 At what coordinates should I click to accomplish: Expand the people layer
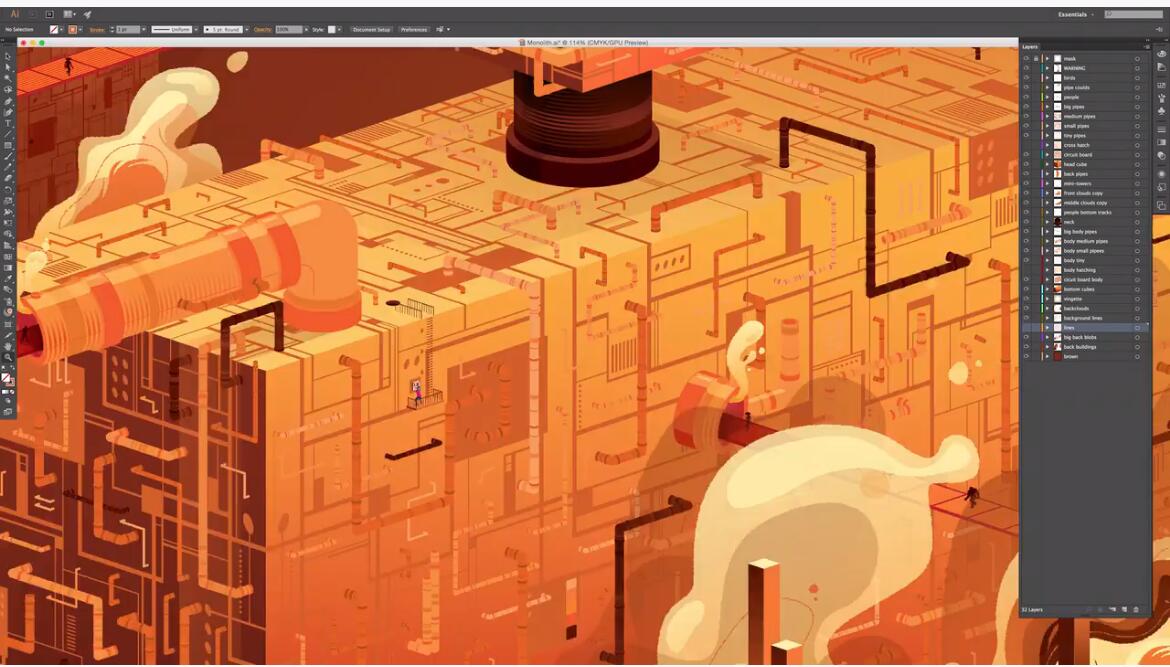click(1047, 97)
